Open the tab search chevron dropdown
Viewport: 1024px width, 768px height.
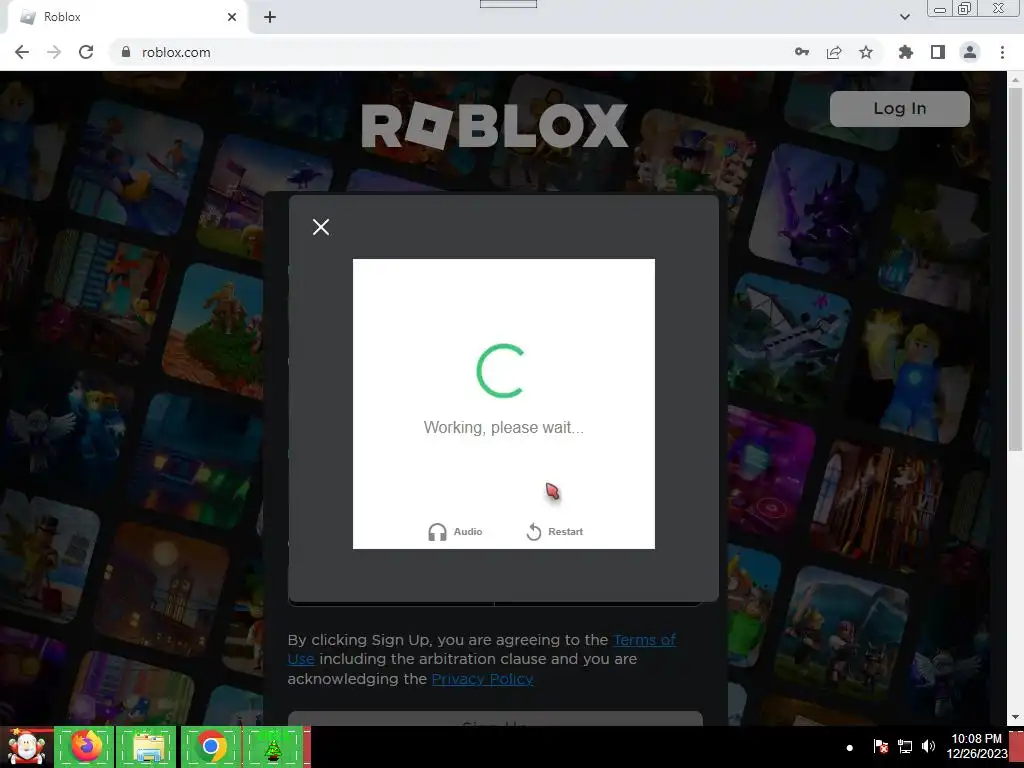904,17
